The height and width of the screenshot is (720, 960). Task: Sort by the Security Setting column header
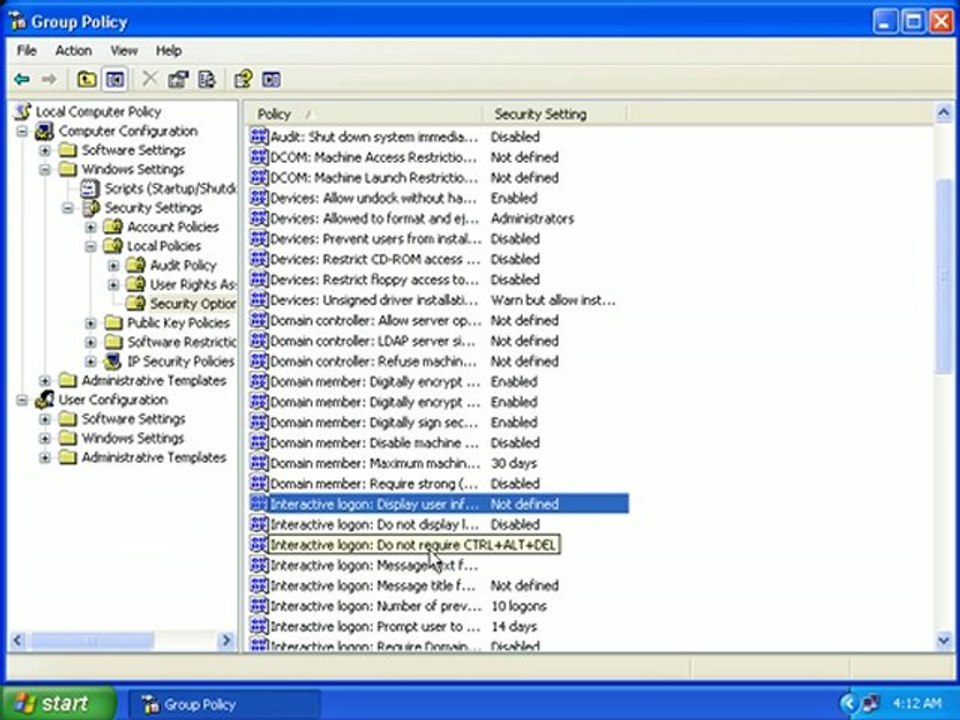[554, 114]
